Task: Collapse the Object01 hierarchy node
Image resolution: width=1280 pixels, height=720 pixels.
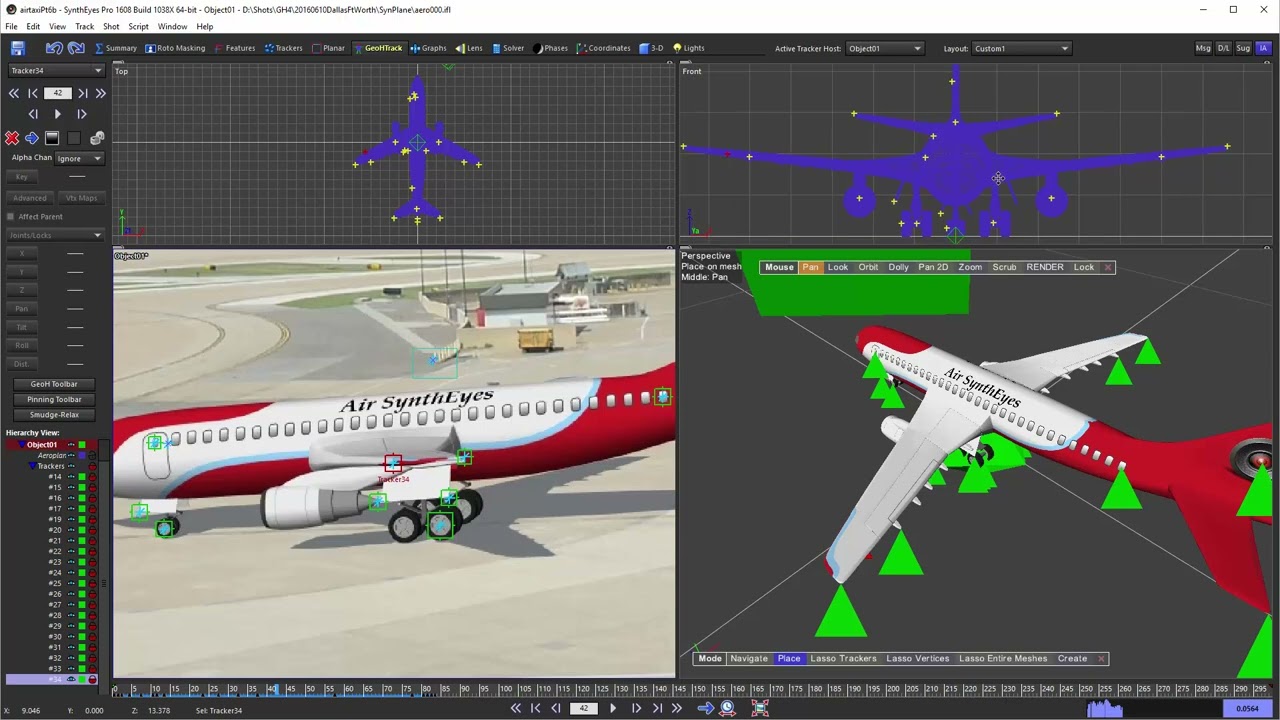Action: coord(21,445)
